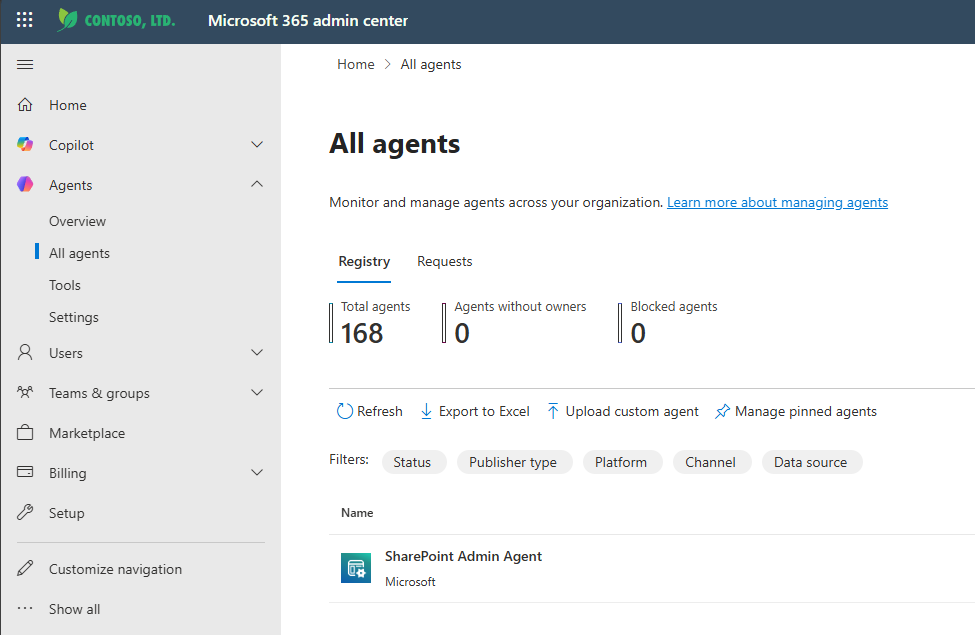Click the Home breadcrumb link
The image size is (975, 635).
coord(356,64)
